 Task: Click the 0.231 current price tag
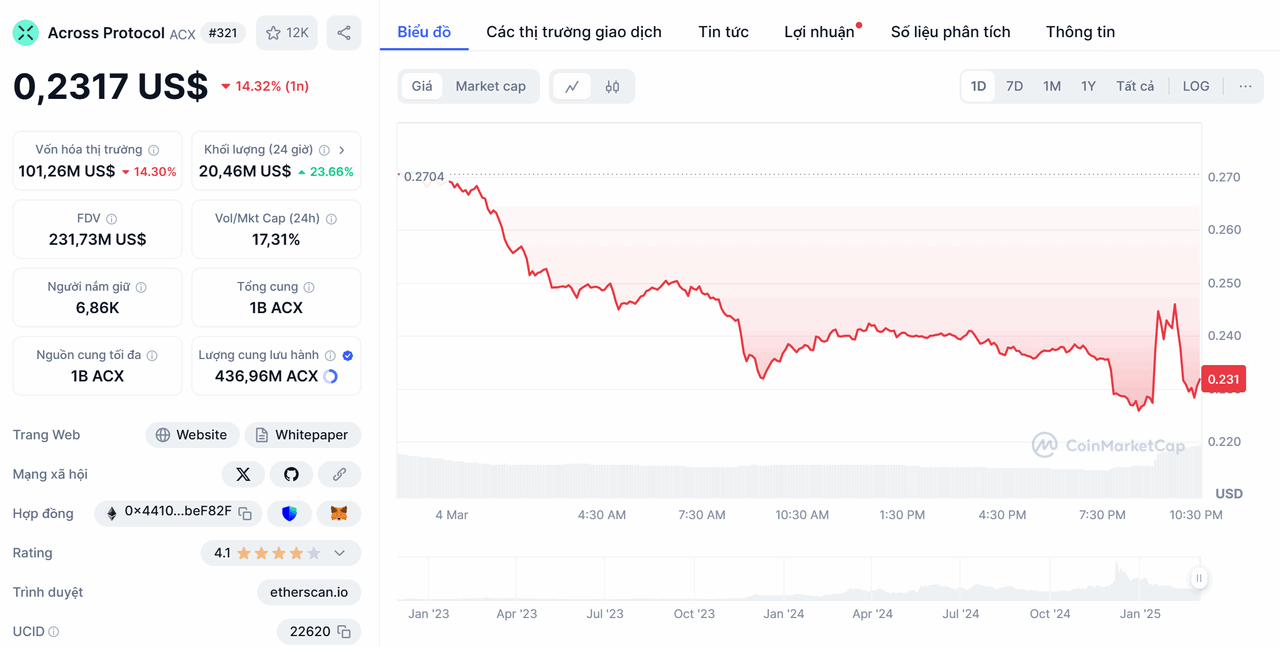pyautogui.click(x=1223, y=379)
